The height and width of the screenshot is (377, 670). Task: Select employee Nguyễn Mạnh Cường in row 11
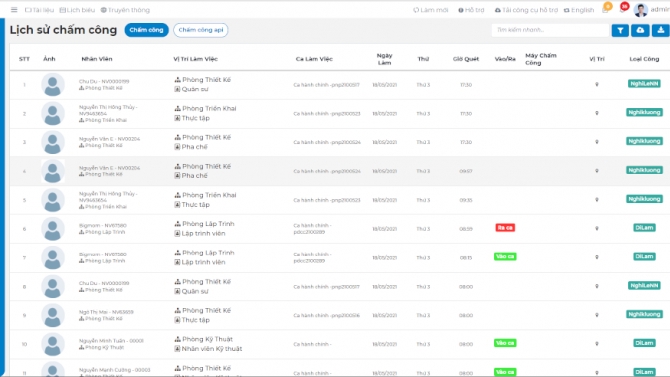click(x=115, y=370)
